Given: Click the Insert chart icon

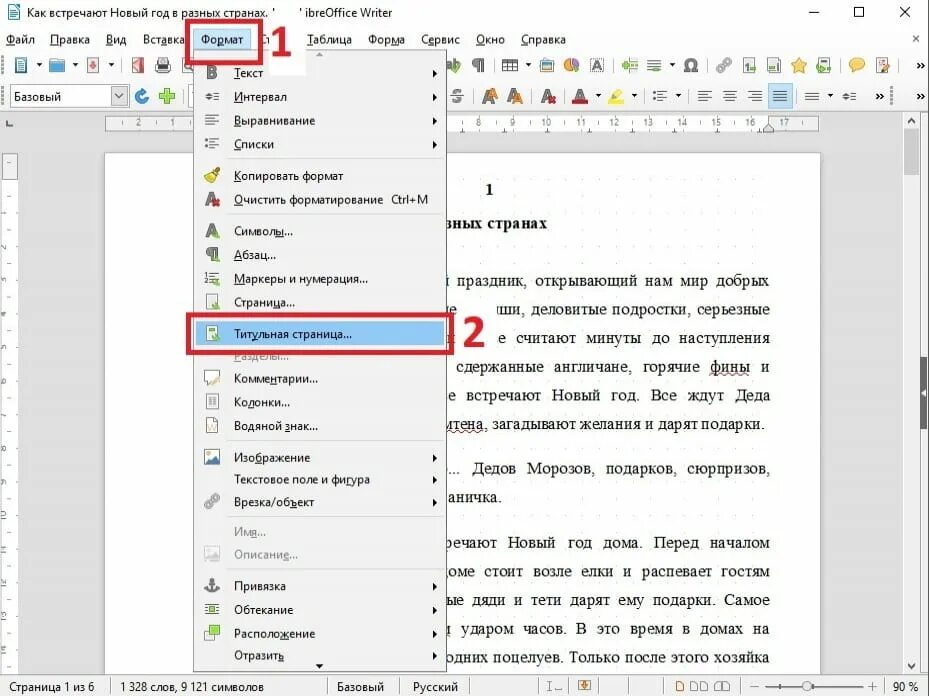Looking at the screenshot, I should pyautogui.click(x=572, y=65).
